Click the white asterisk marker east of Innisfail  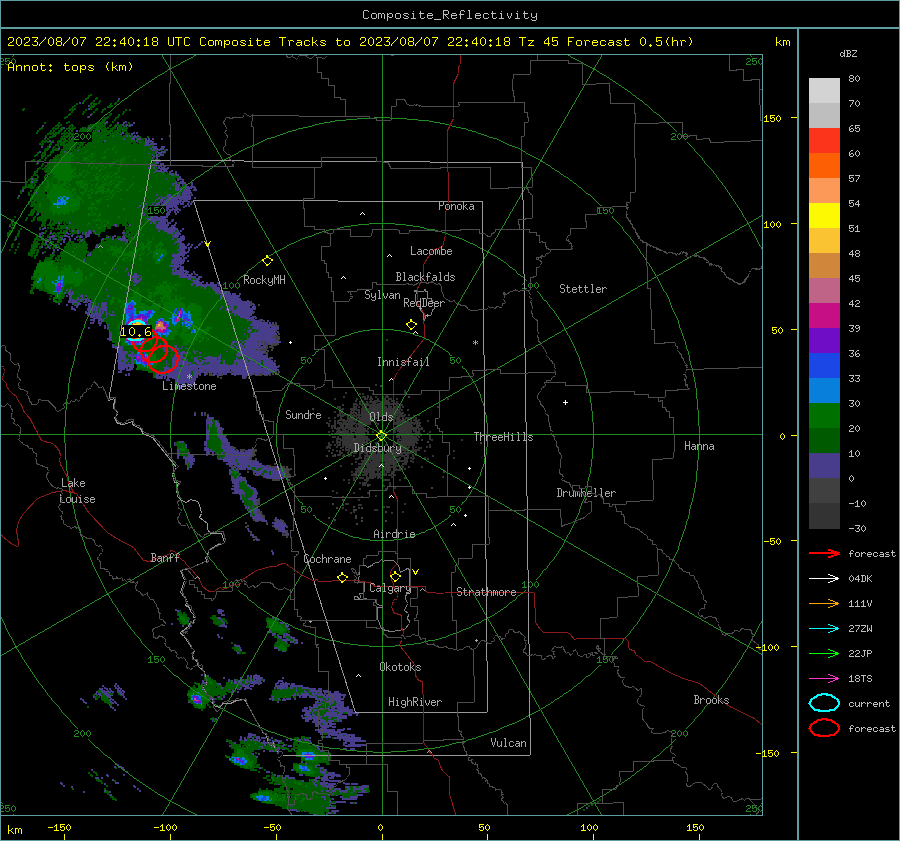pos(475,343)
